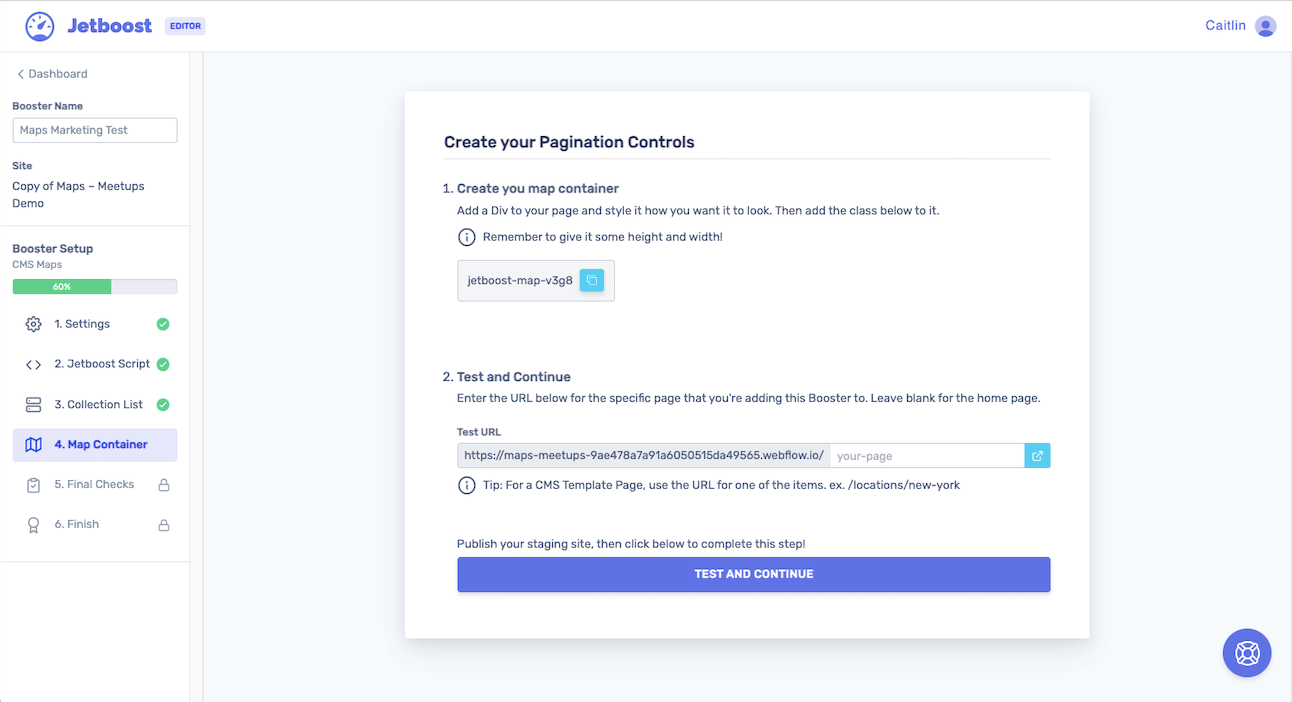This screenshot has width=1292, height=702.
Task: Click the Jetboost Script code brackets icon
Action: coord(33,365)
